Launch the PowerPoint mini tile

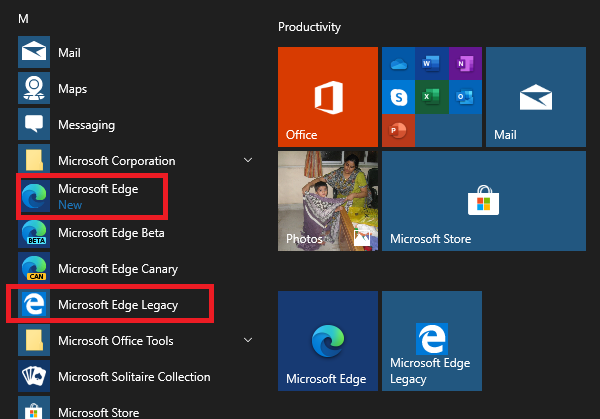click(399, 130)
